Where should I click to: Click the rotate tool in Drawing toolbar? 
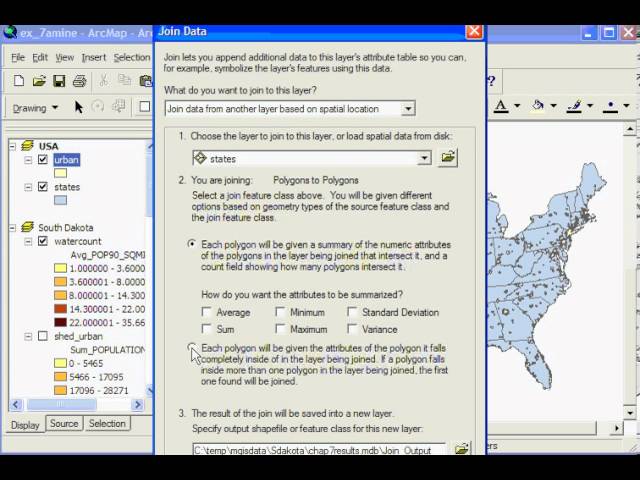[98, 107]
